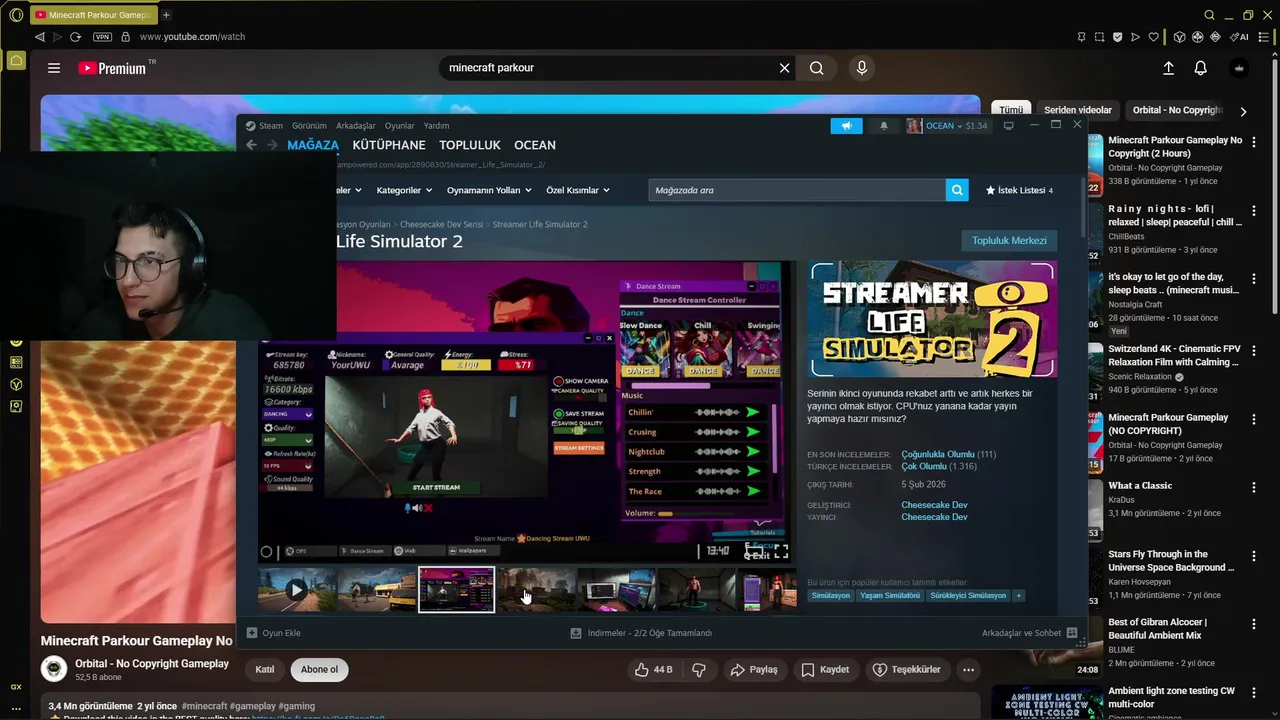Switch to the TOPLULUK tab in Steam
The image size is (1280, 720).
coord(470,145)
